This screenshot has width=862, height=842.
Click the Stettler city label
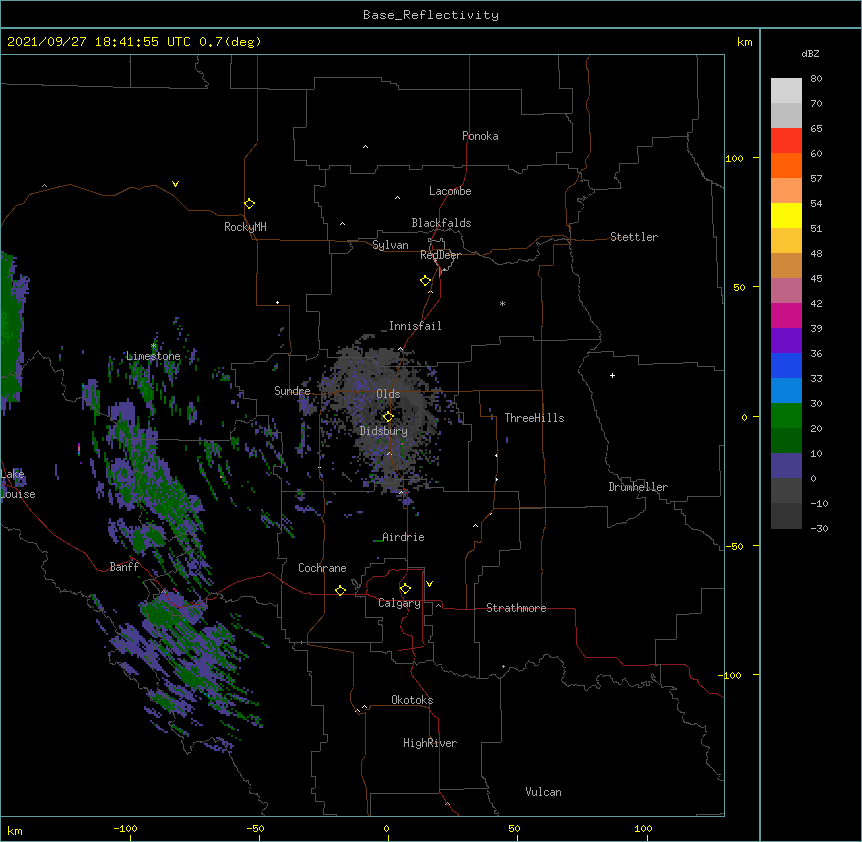pyautogui.click(x=634, y=237)
